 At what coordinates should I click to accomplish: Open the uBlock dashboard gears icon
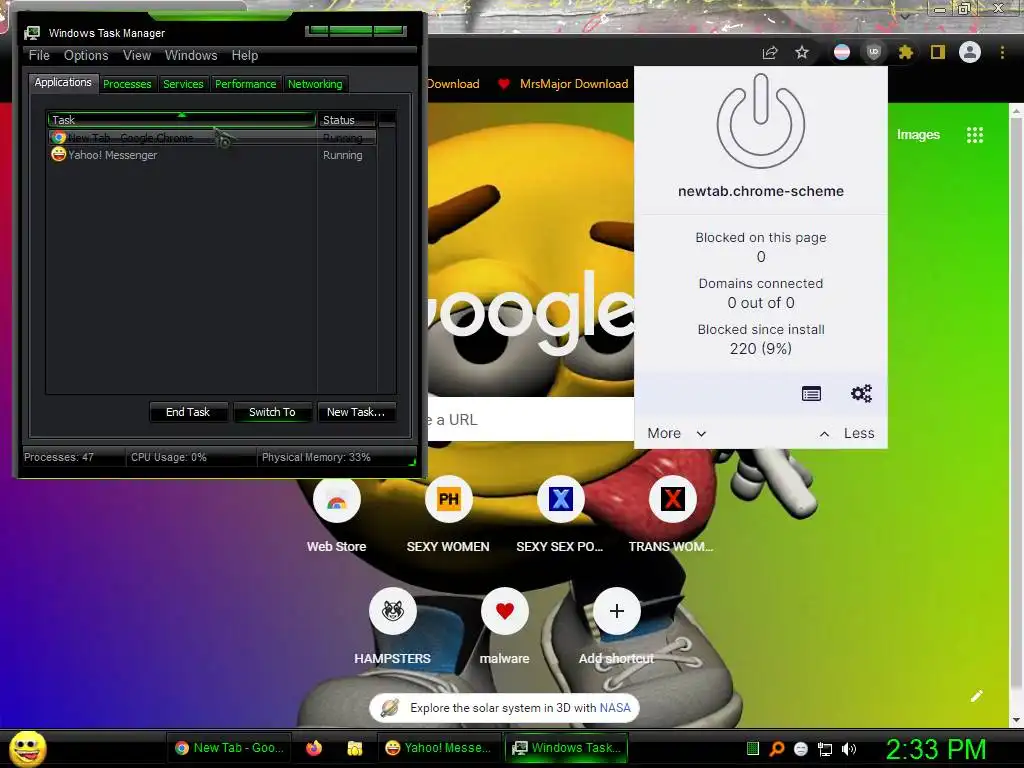861,394
